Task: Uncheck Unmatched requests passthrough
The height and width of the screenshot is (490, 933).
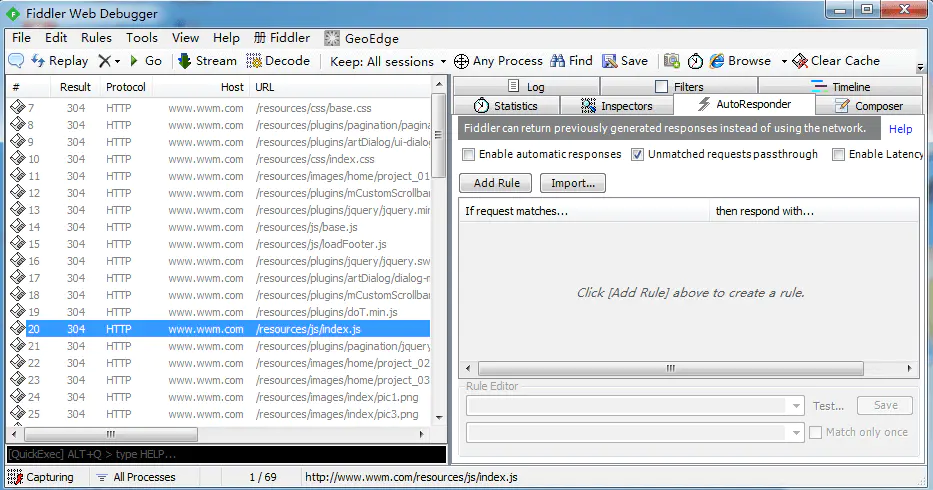Action: tap(637, 154)
